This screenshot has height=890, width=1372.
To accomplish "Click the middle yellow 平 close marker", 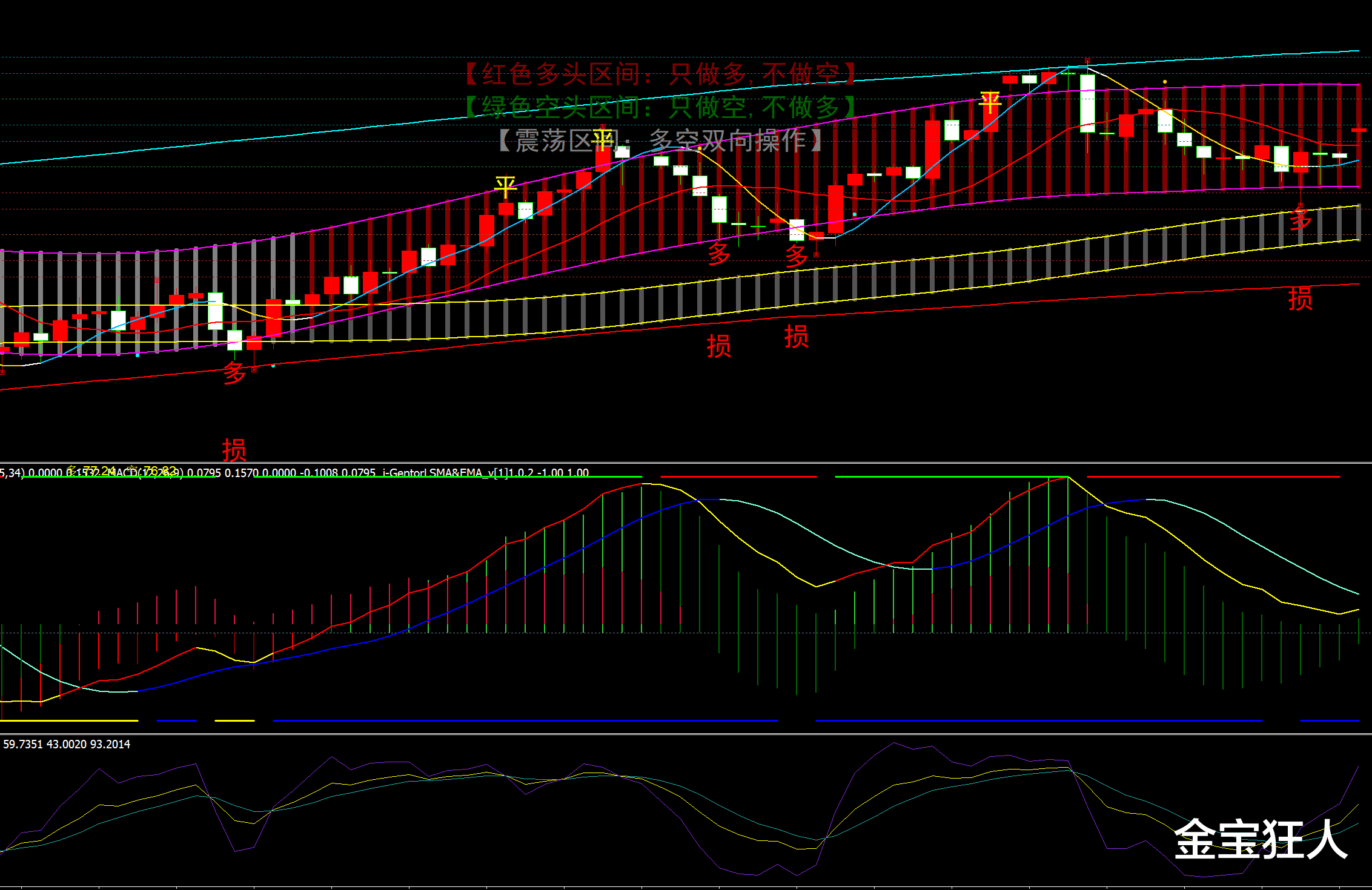I will click(x=603, y=139).
